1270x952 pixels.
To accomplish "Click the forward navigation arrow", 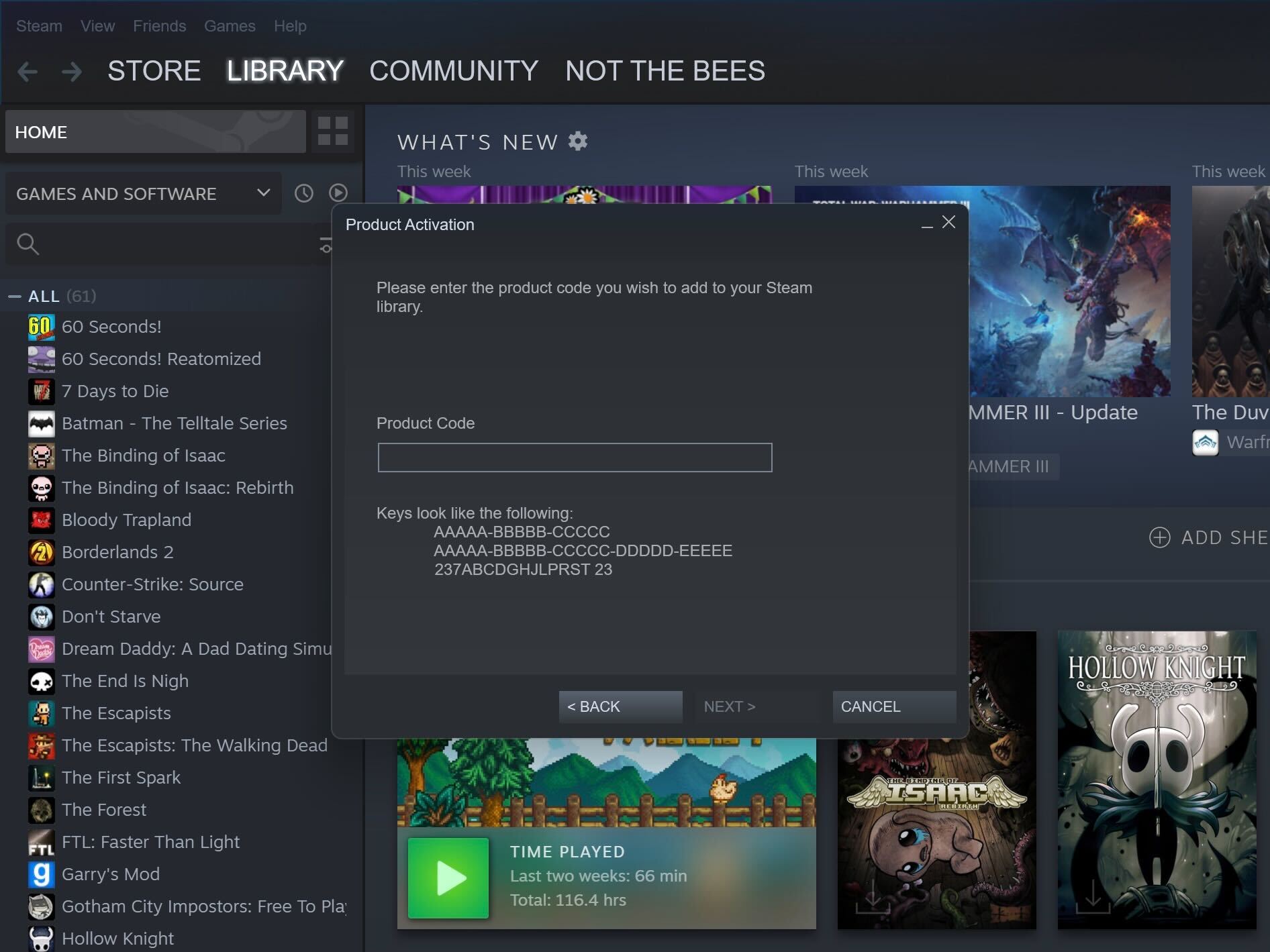I will 72,71.
